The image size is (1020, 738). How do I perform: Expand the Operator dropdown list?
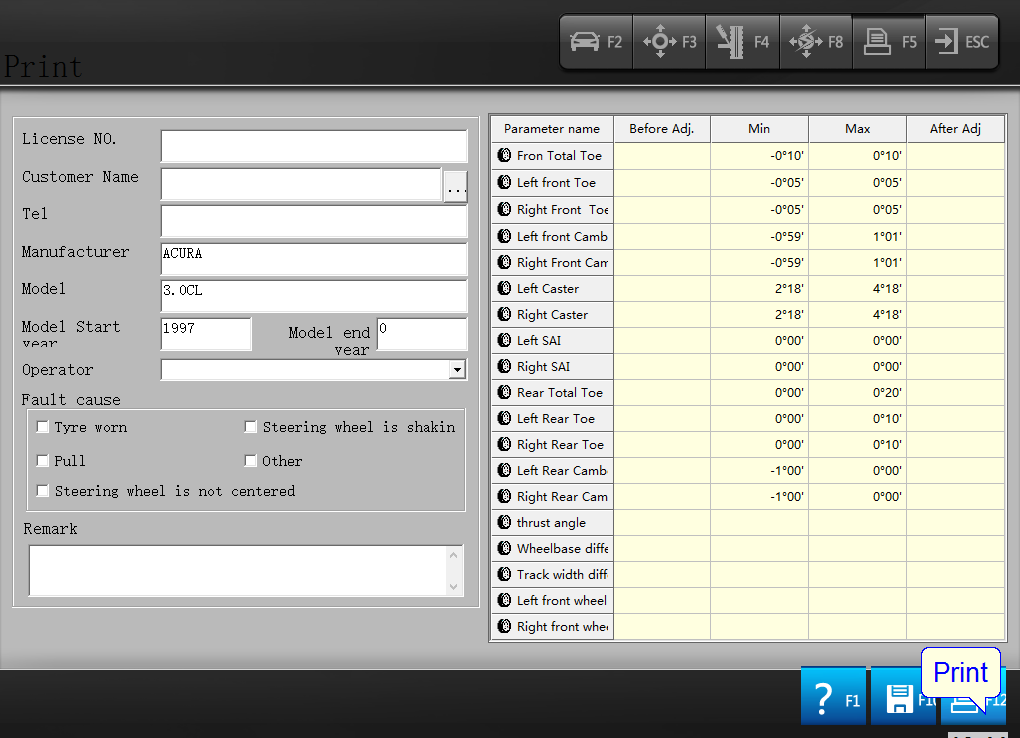point(457,370)
